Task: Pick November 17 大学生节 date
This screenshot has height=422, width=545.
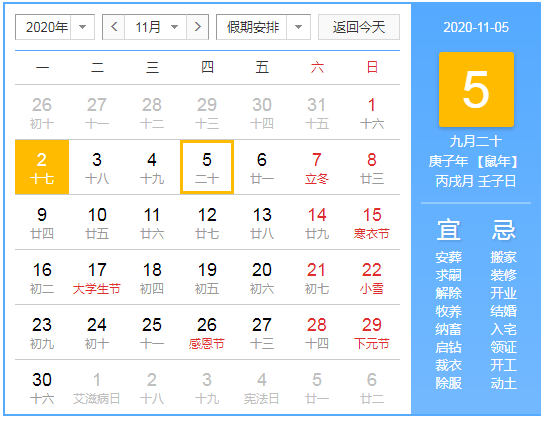Action: point(97,277)
